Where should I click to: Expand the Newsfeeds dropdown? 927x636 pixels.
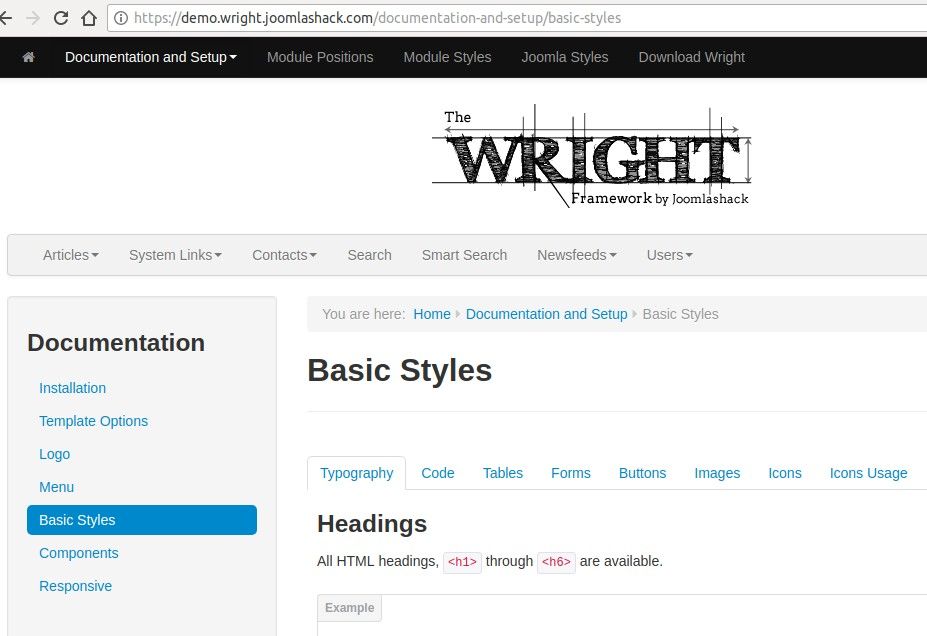(x=576, y=255)
